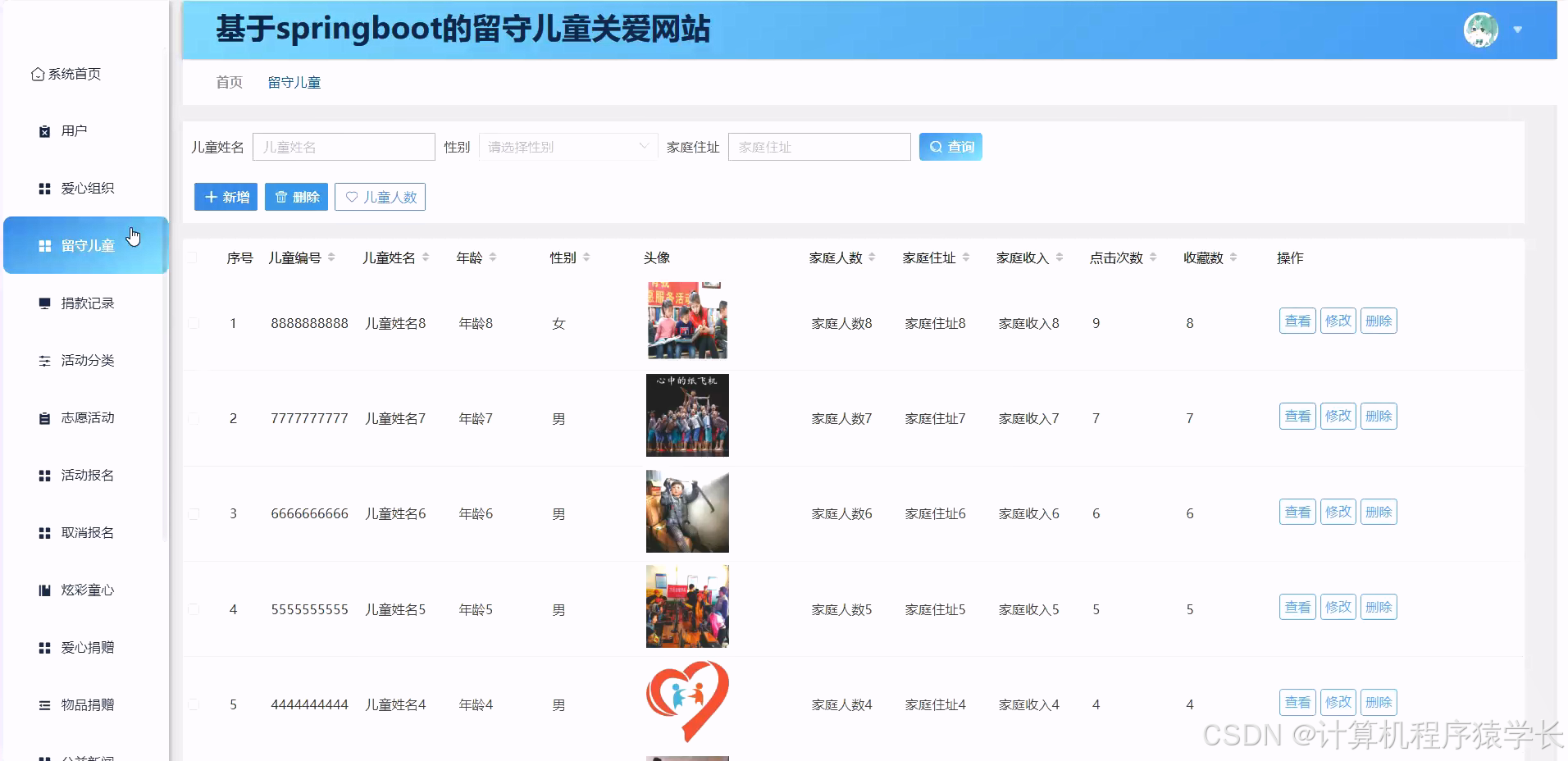Image resolution: width=1568 pixels, height=761 pixels.
Task: Open the 性别 gender dropdown
Action: point(567,147)
